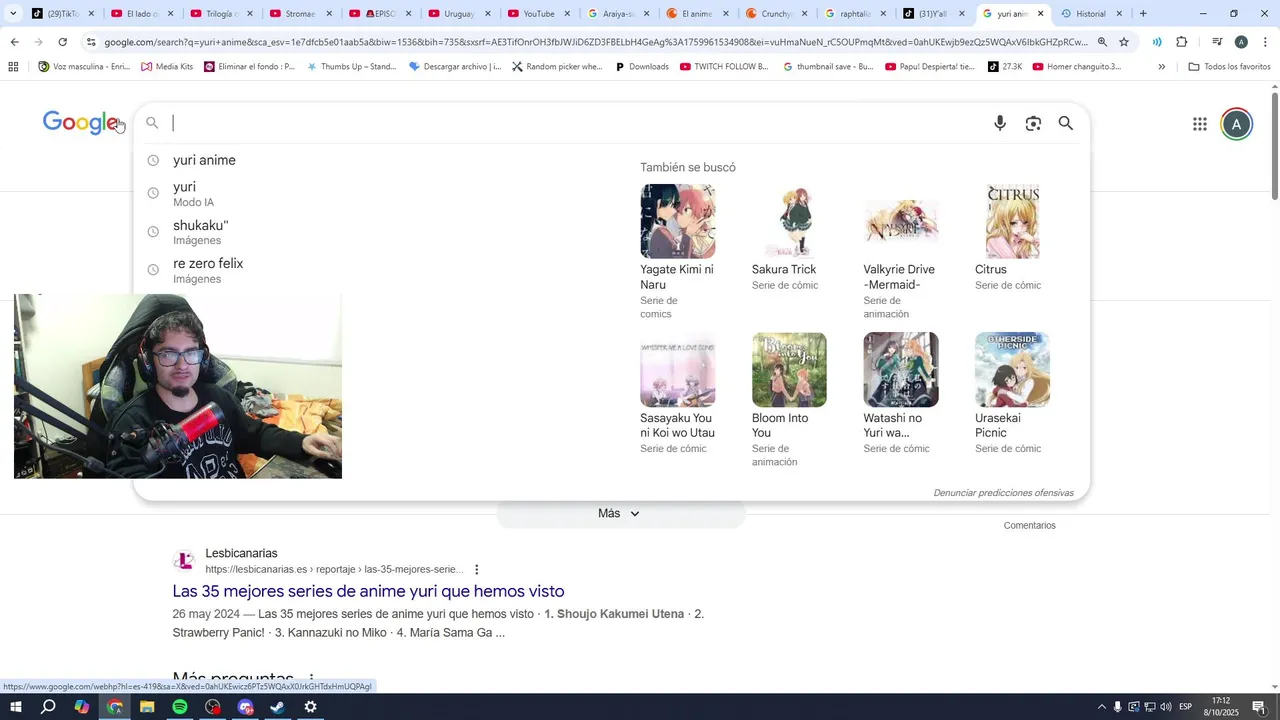The height and width of the screenshot is (720, 1280).
Task: Show hidden system tray icons
Action: tap(1102, 707)
